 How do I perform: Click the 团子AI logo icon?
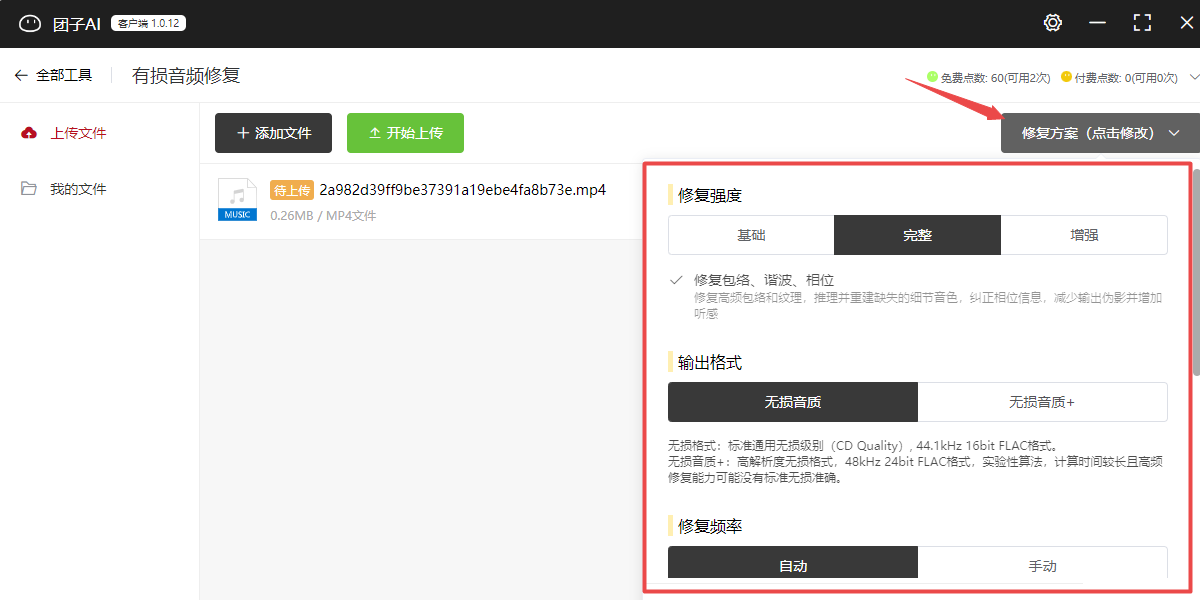point(30,23)
